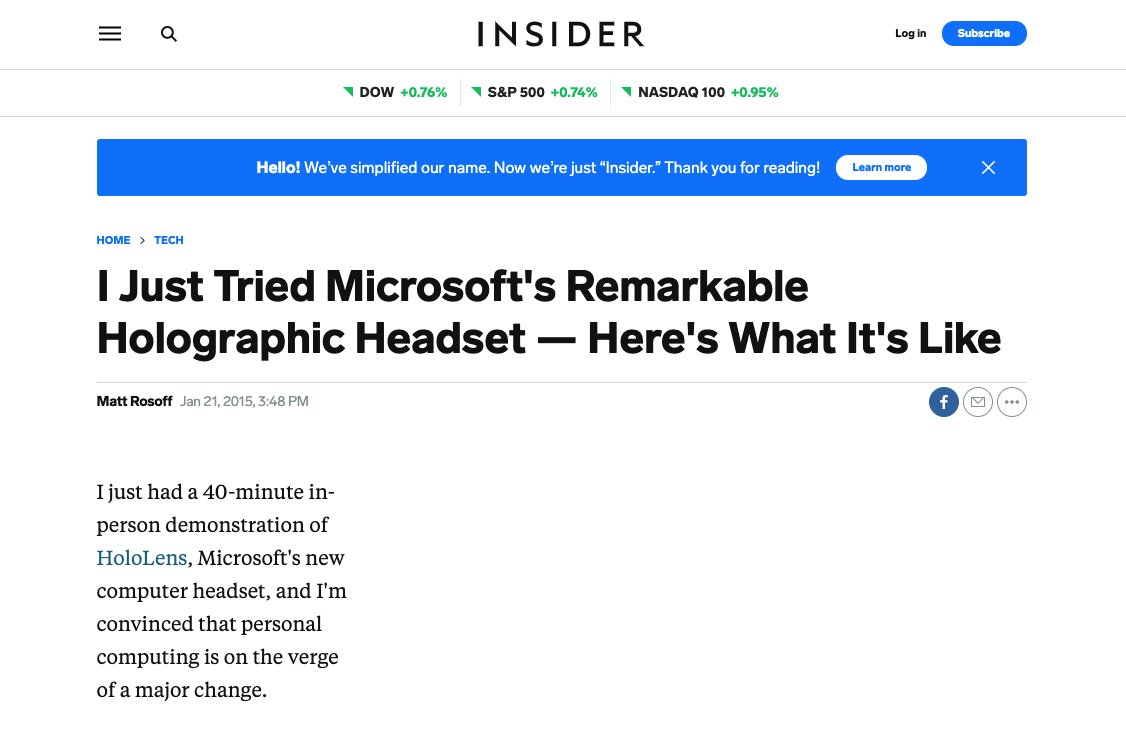
Task: Navigate to HOME breadcrumb
Action: point(113,240)
